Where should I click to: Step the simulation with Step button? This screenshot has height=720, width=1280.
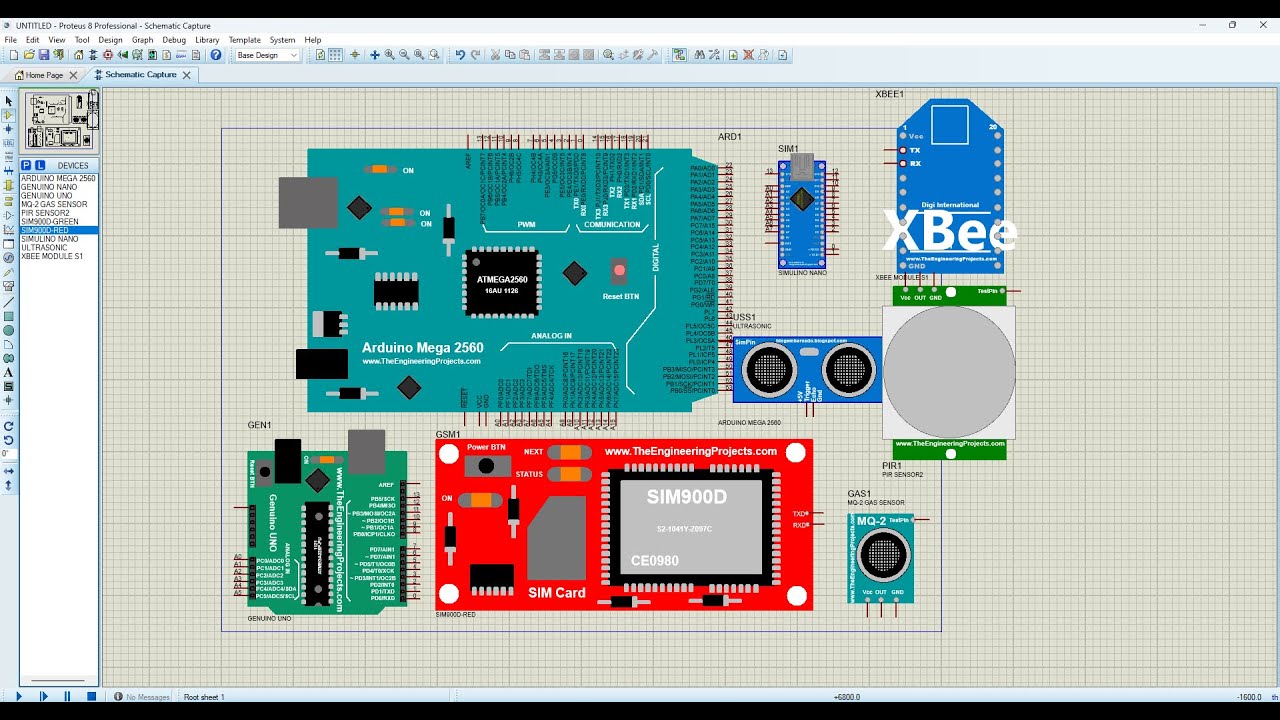tap(43, 696)
